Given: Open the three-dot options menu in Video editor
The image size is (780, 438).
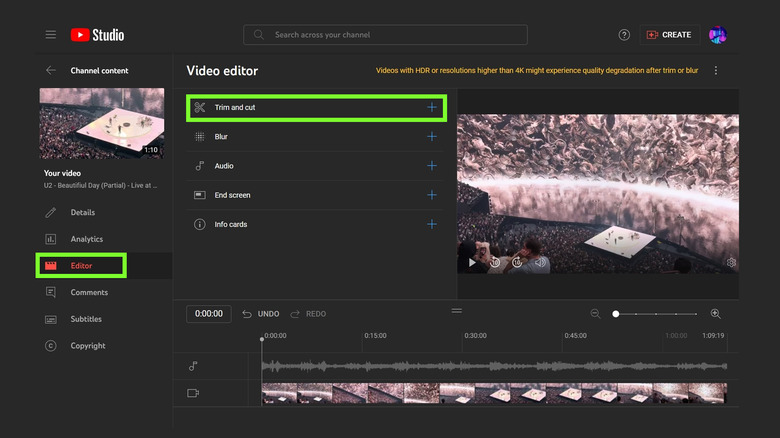Looking at the screenshot, I should (715, 71).
